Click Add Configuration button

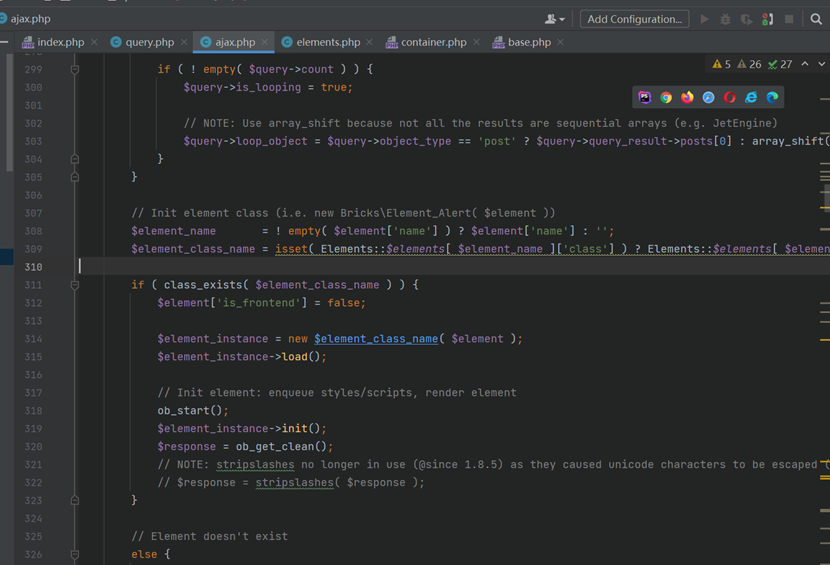635,19
